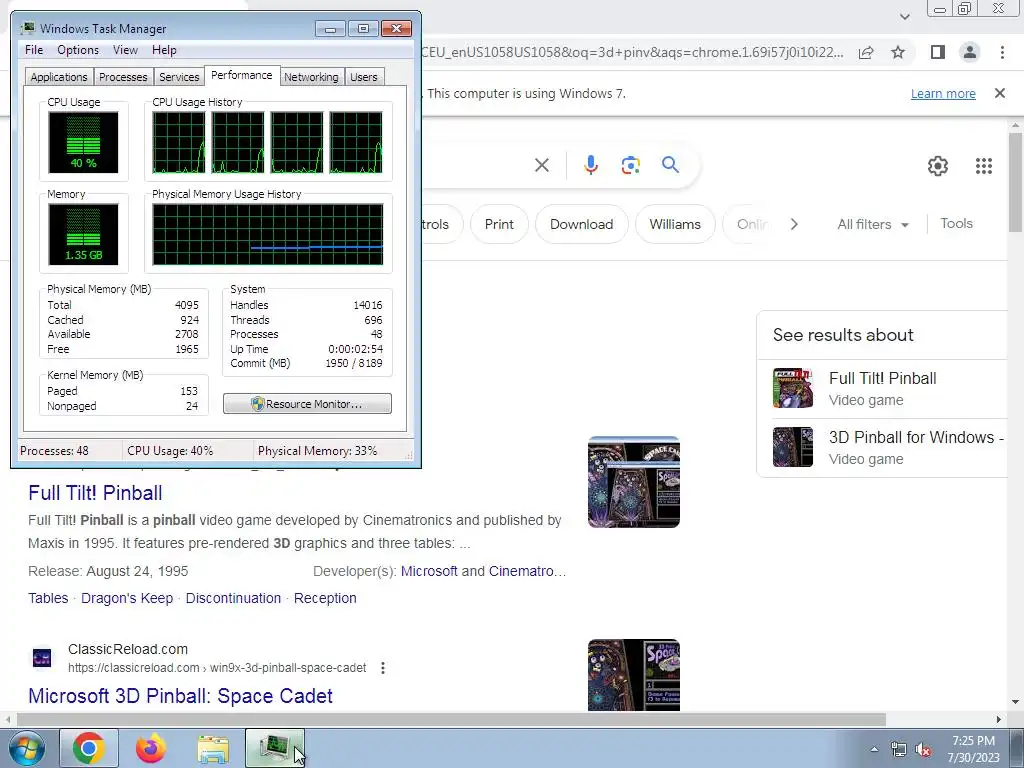This screenshot has width=1024, height=768.
Task: Select the Performance tab
Action: tap(242, 75)
